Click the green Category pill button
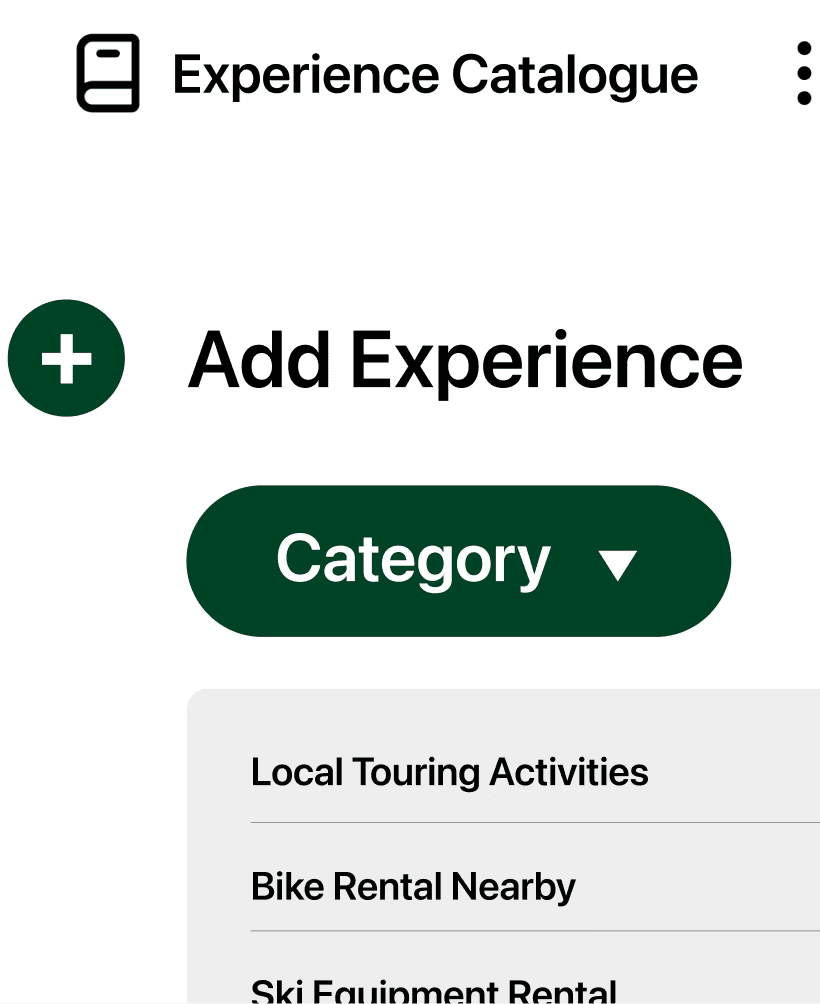 point(458,561)
